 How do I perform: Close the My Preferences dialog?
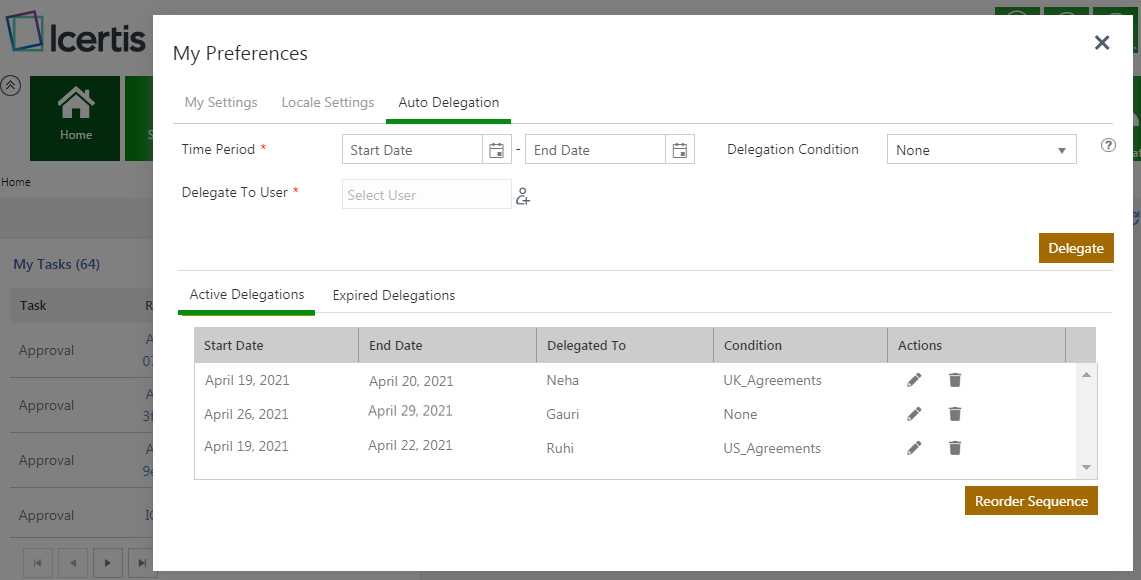click(x=1102, y=42)
